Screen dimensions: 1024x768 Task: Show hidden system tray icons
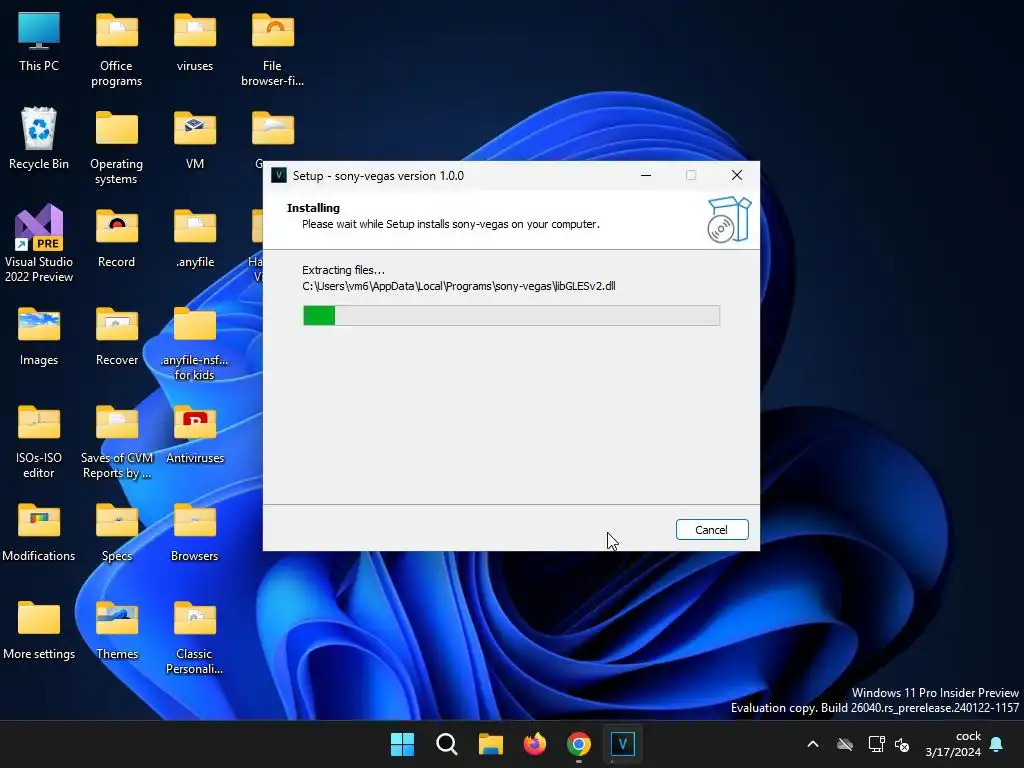click(813, 744)
